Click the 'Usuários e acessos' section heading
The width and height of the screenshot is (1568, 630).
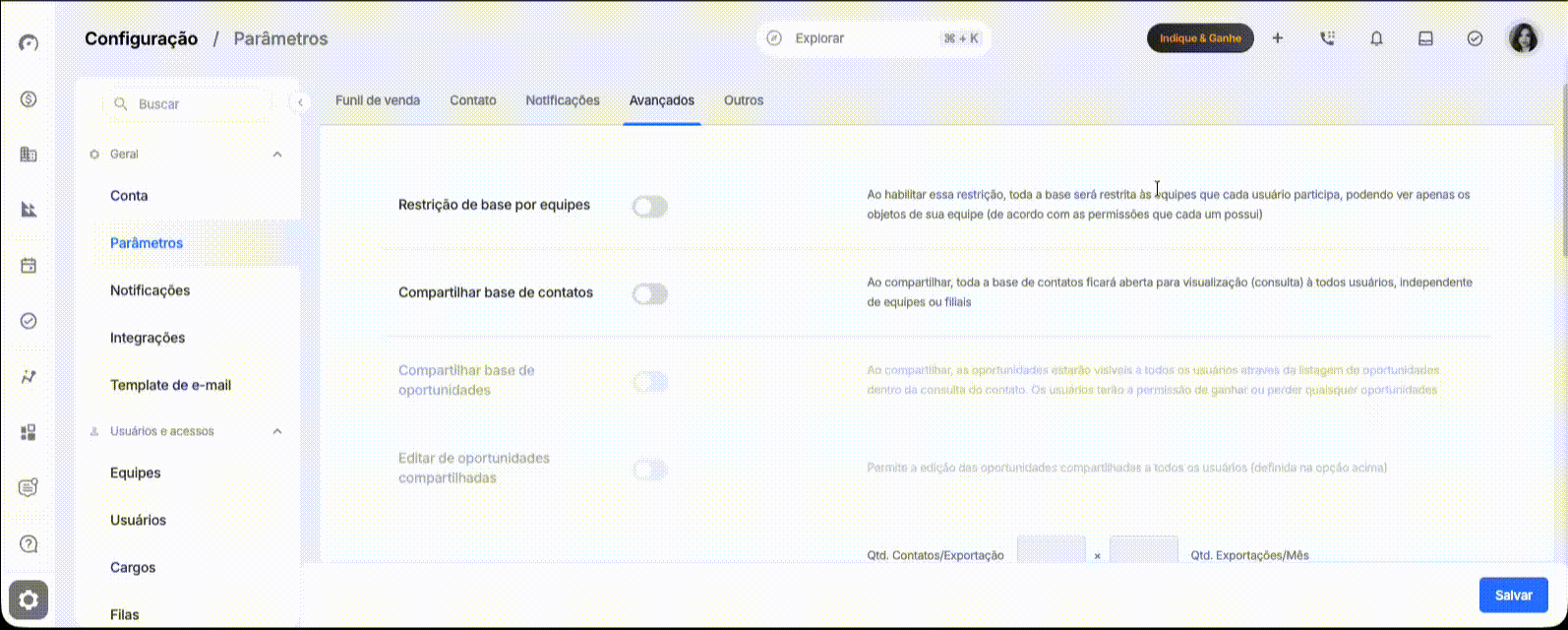coord(162,431)
